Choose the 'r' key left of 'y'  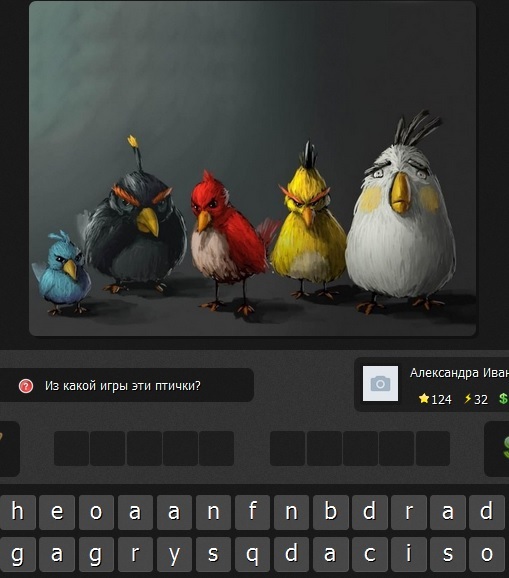coord(135,554)
